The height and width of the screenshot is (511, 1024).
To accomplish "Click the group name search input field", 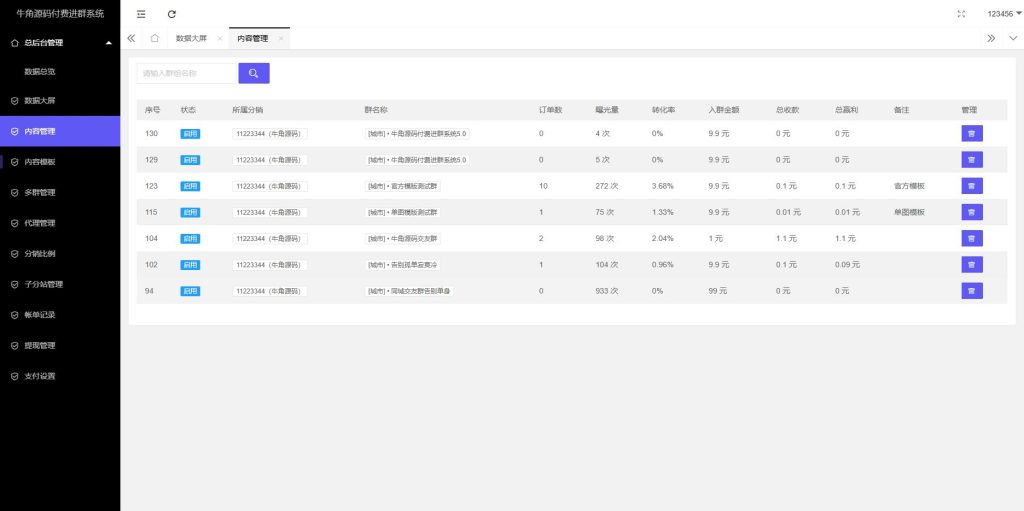I will [186, 73].
